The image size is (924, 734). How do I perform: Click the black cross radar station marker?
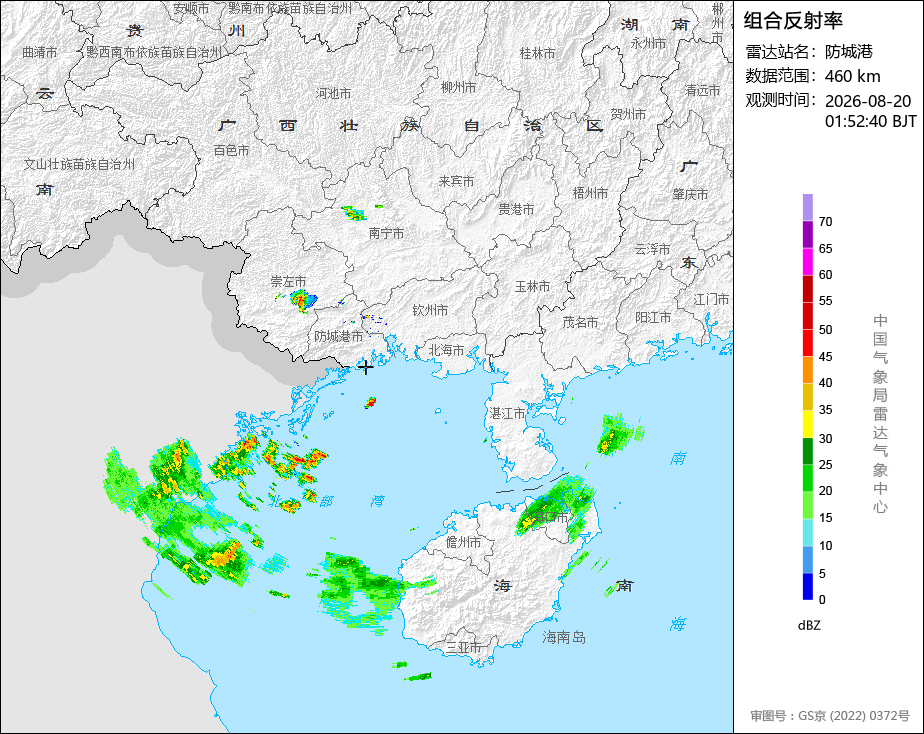tap(365, 368)
